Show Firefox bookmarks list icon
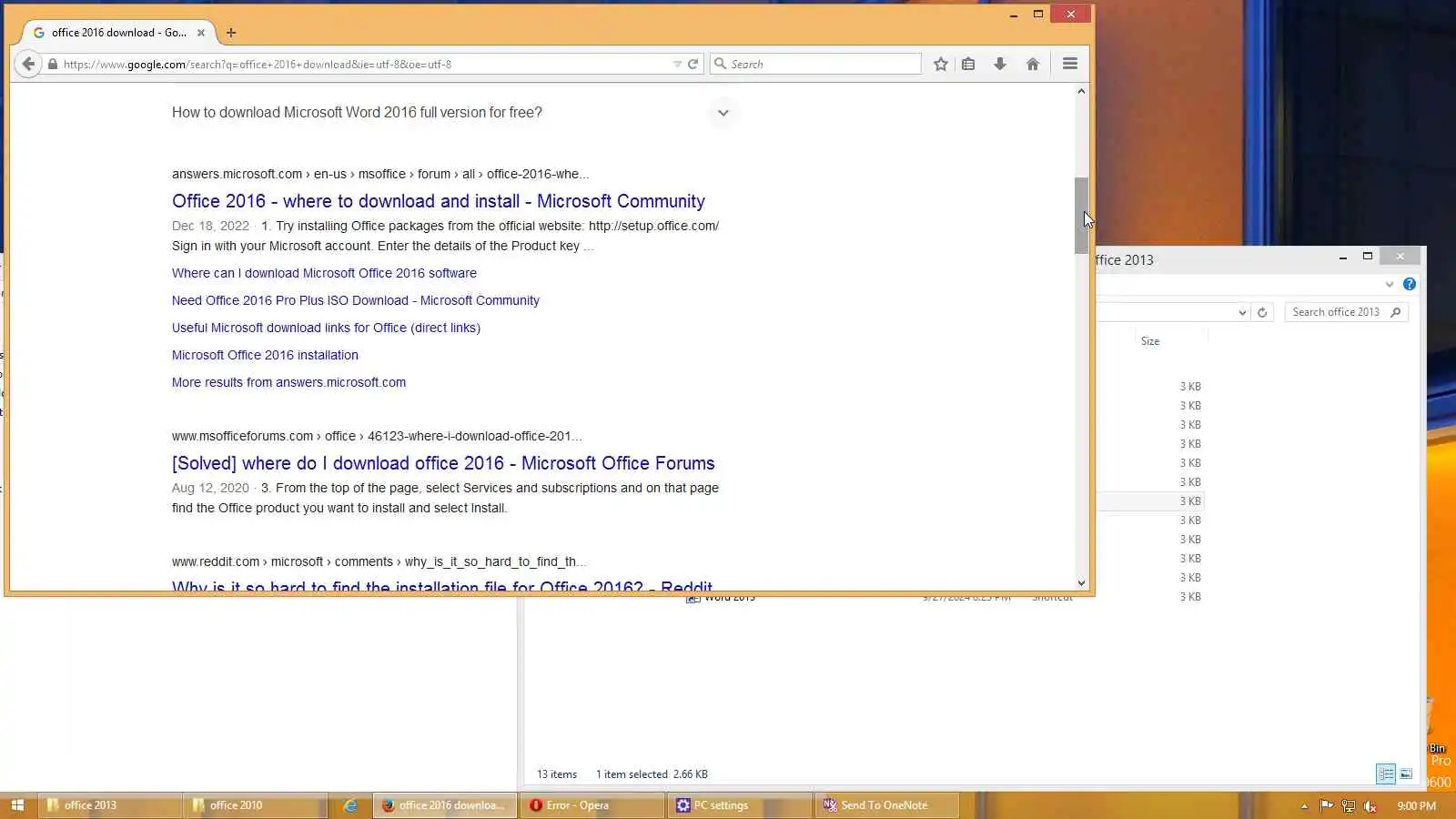The height and width of the screenshot is (819, 1456). tap(968, 64)
